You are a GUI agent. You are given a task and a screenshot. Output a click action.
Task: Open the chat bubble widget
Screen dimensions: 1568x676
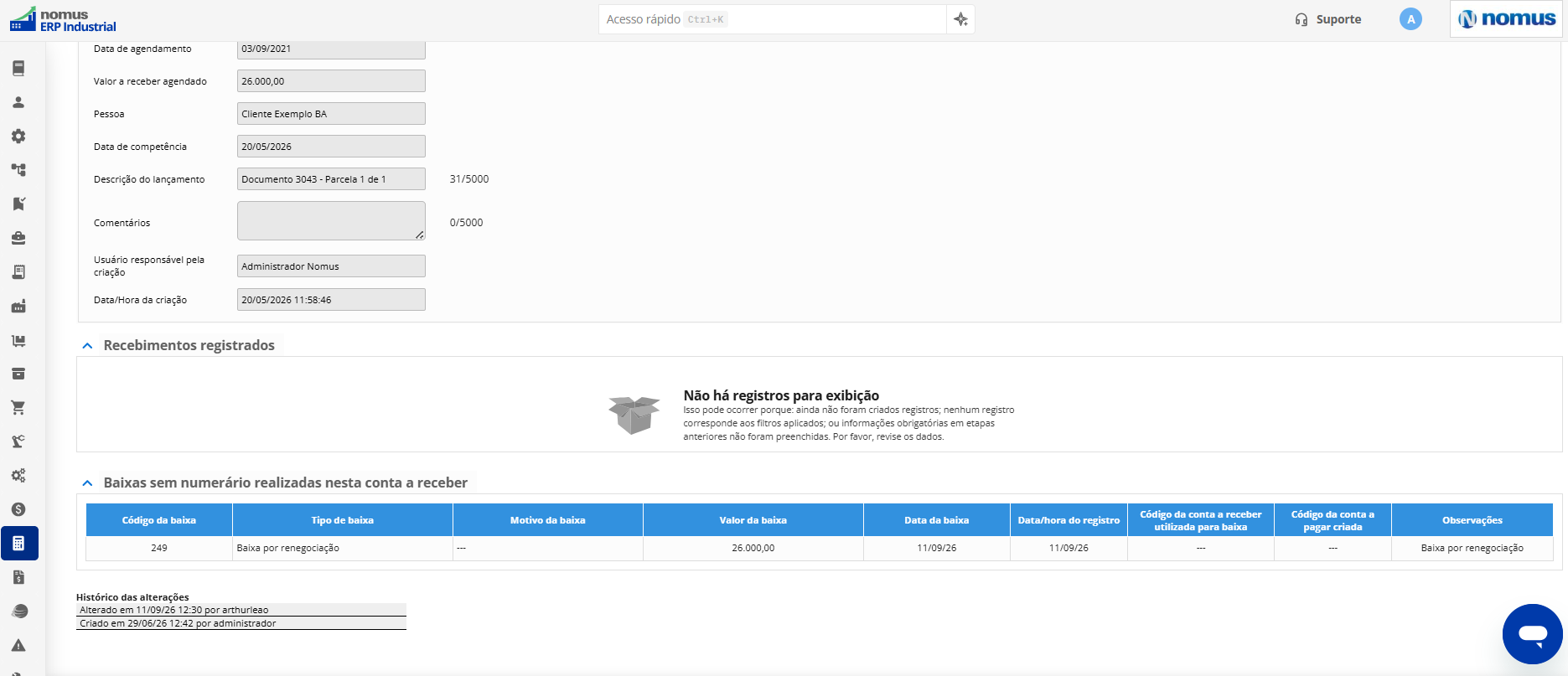[1533, 634]
